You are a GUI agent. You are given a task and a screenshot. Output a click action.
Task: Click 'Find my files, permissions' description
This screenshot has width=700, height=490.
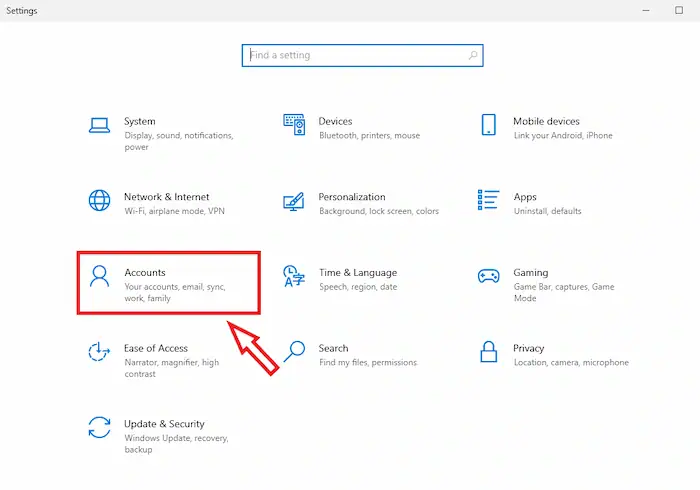click(368, 362)
